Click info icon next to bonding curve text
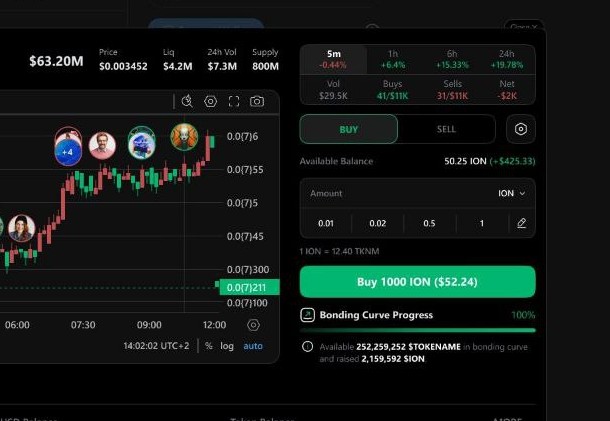The height and width of the screenshot is (421, 610). click(x=307, y=346)
